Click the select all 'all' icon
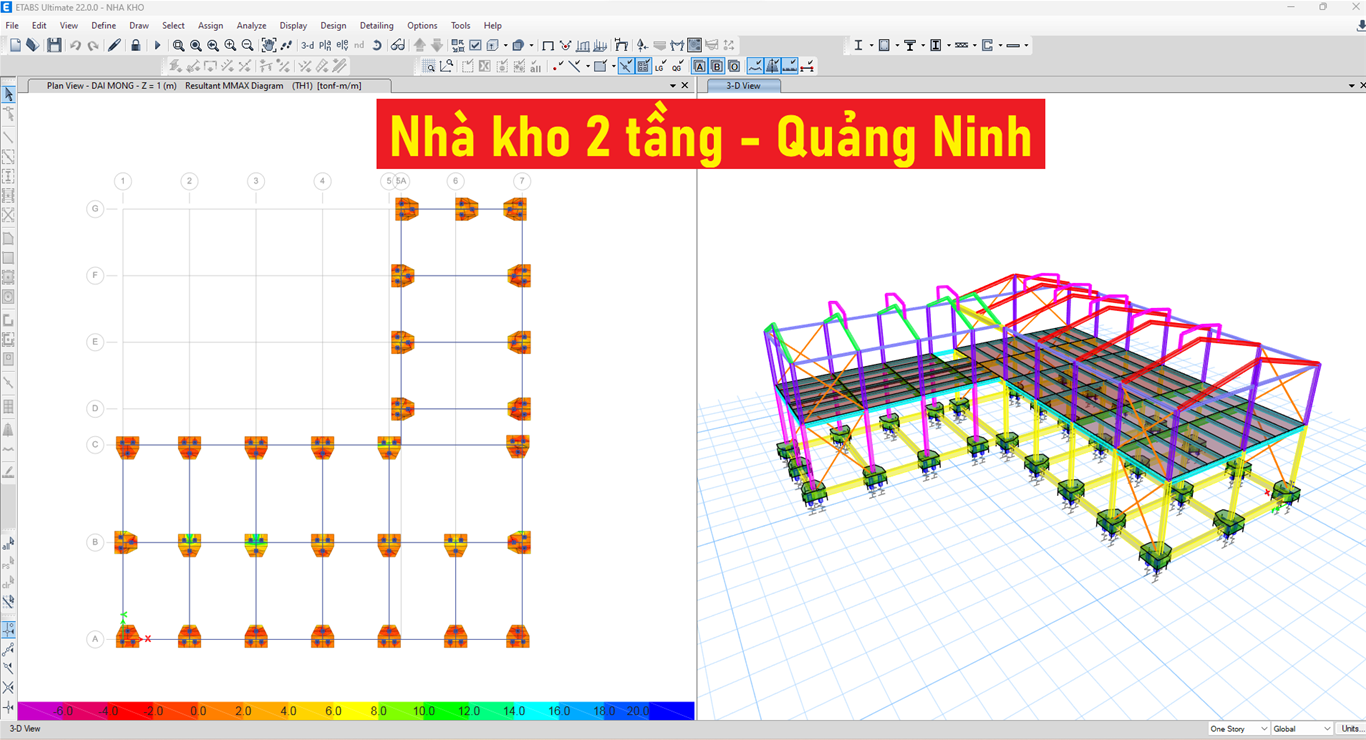This screenshot has width=1366, height=740. (x=8, y=545)
